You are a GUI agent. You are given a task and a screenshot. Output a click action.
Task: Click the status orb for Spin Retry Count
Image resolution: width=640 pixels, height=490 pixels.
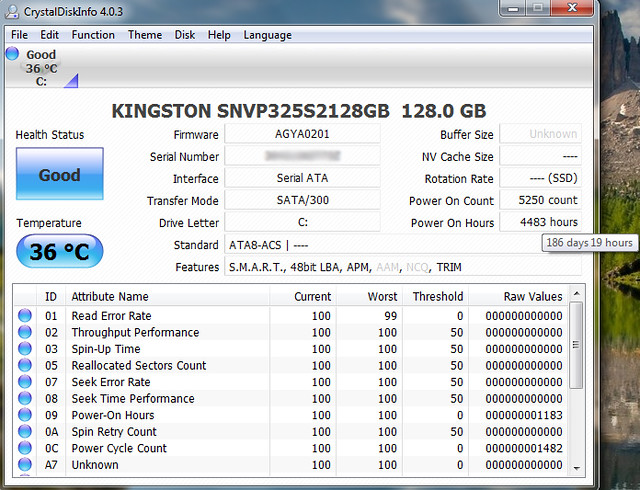pyautogui.click(x=25, y=431)
